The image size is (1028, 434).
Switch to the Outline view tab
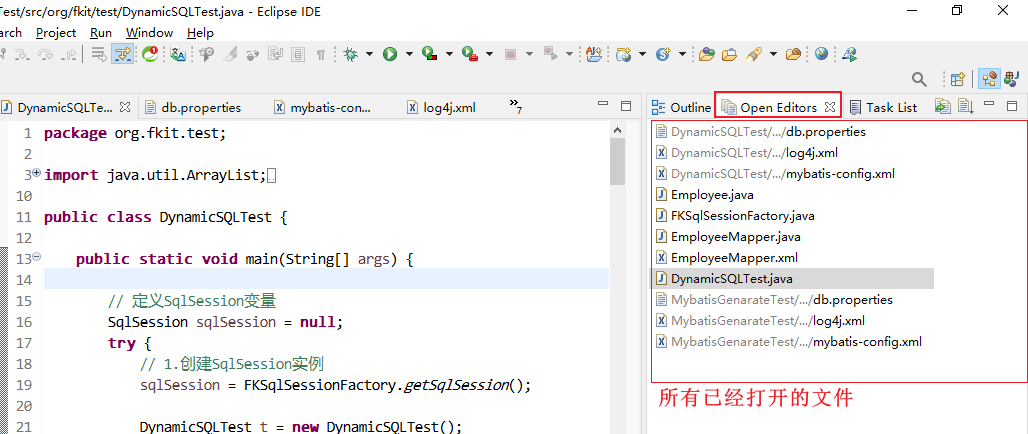click(x=681, y=108)
